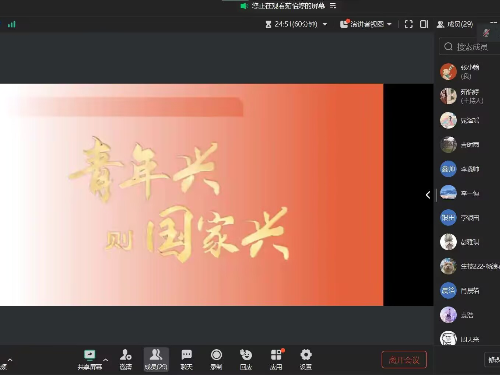Click the member search field
Image resolution: width=500 pixels, height=375 pixels.
click(470, 47)
